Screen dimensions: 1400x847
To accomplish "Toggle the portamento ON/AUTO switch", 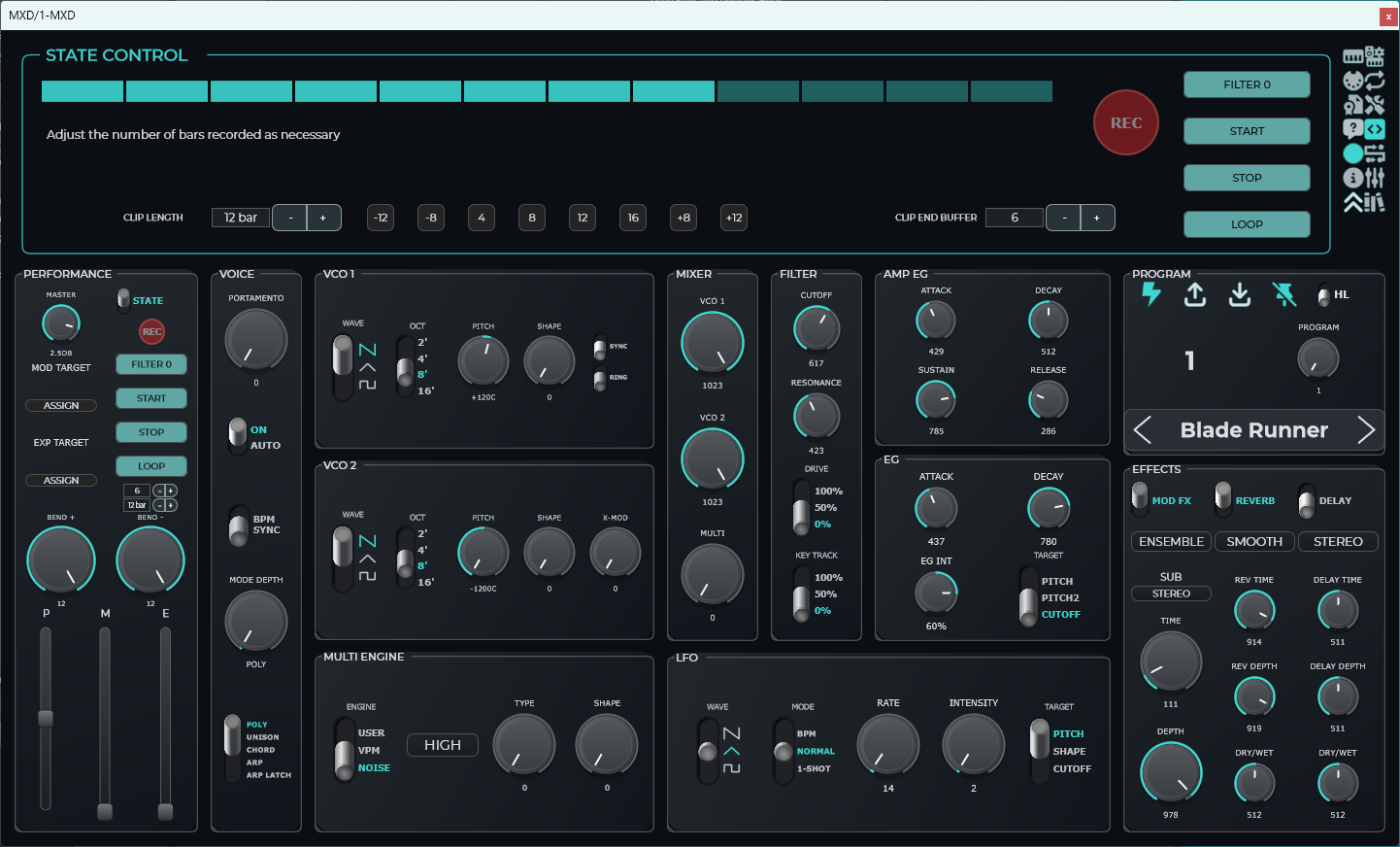I will point(238,436).
